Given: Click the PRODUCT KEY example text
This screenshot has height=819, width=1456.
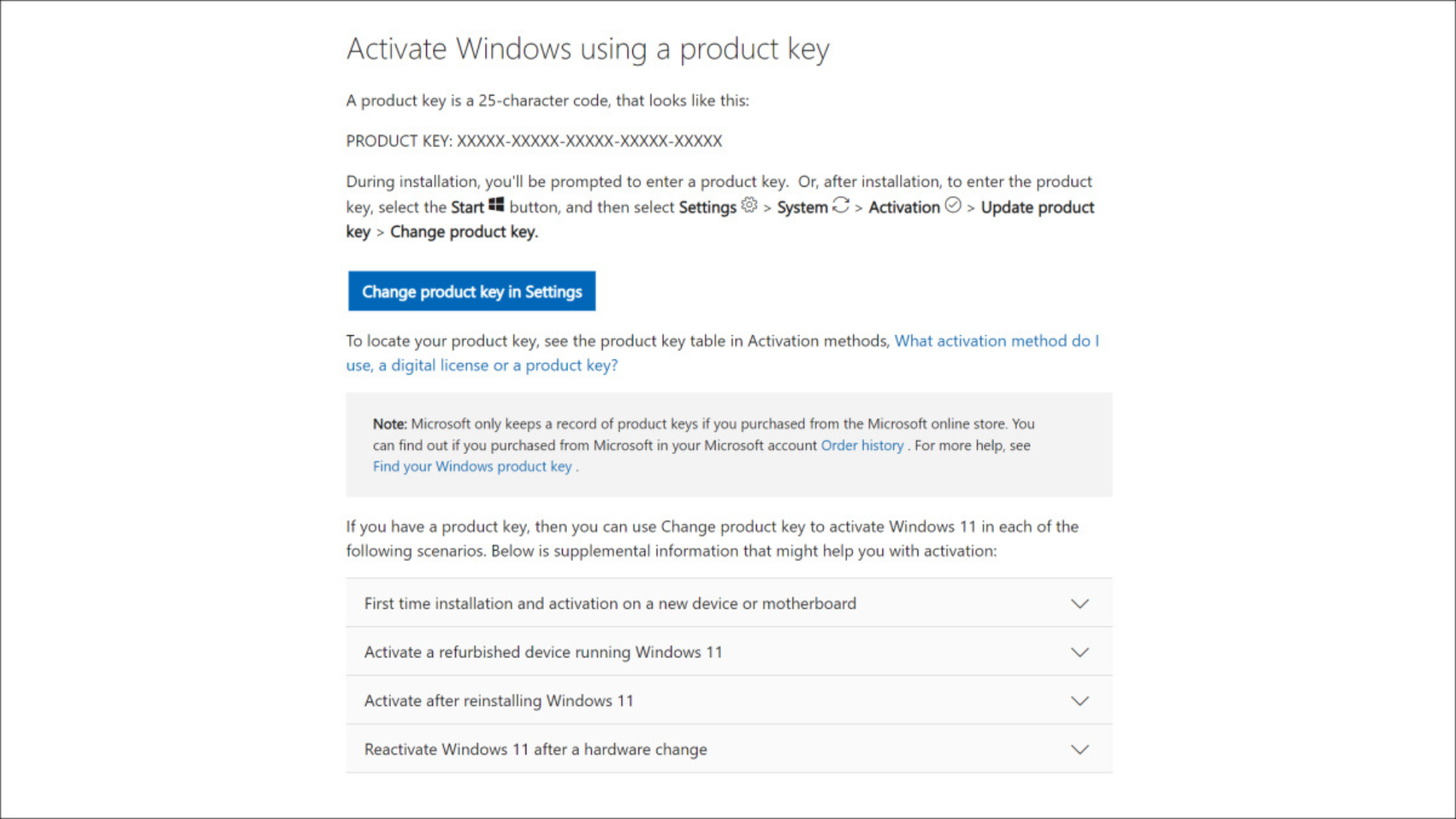Looking at the screenshot, I should 534,140.
